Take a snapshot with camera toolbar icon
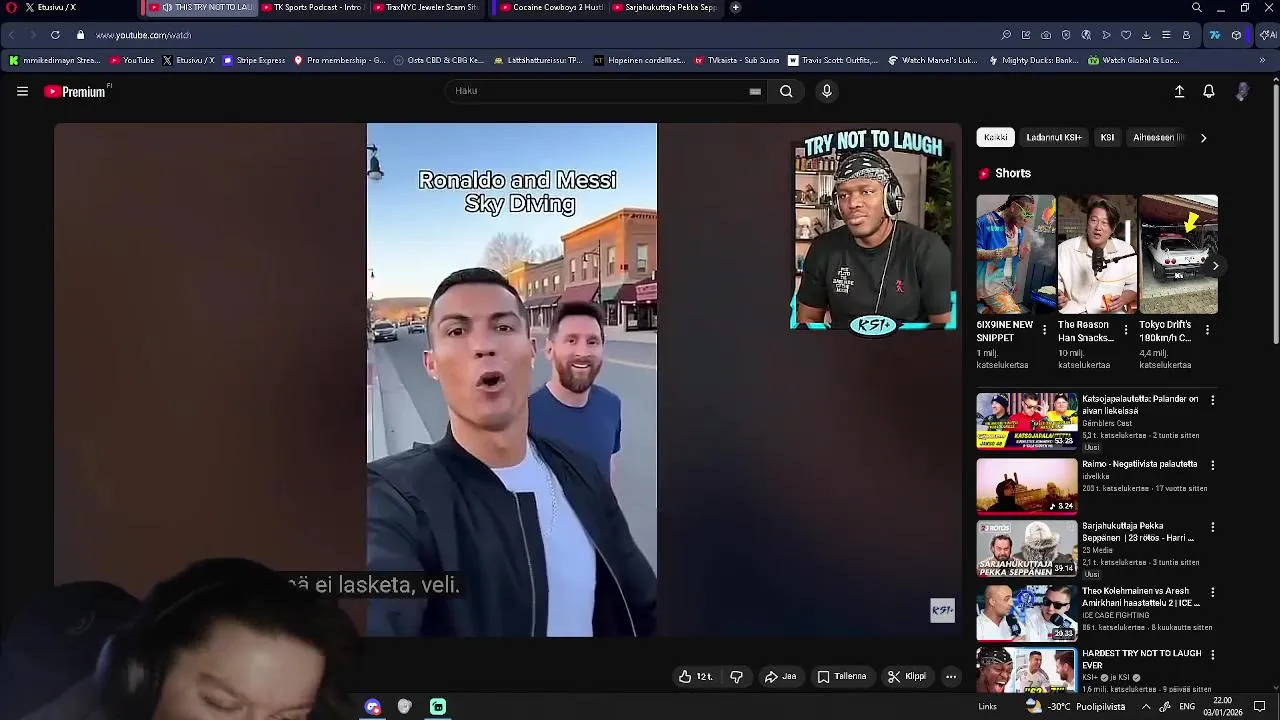The height and width of the screenshot is (720, 1280). (1046, 35)
